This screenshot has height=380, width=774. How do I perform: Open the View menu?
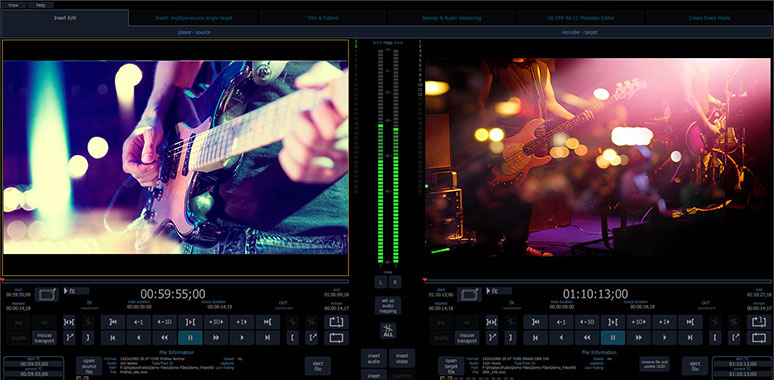pos(14,5)
